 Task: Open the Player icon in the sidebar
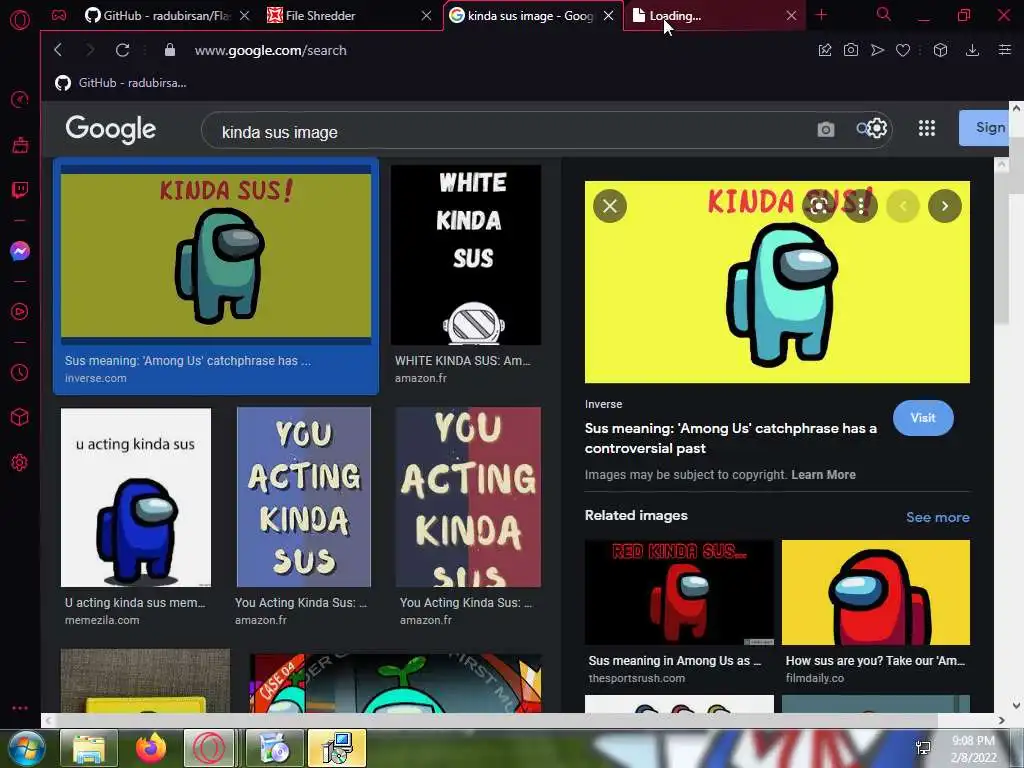pyautogui.click(x=20, y=312)
